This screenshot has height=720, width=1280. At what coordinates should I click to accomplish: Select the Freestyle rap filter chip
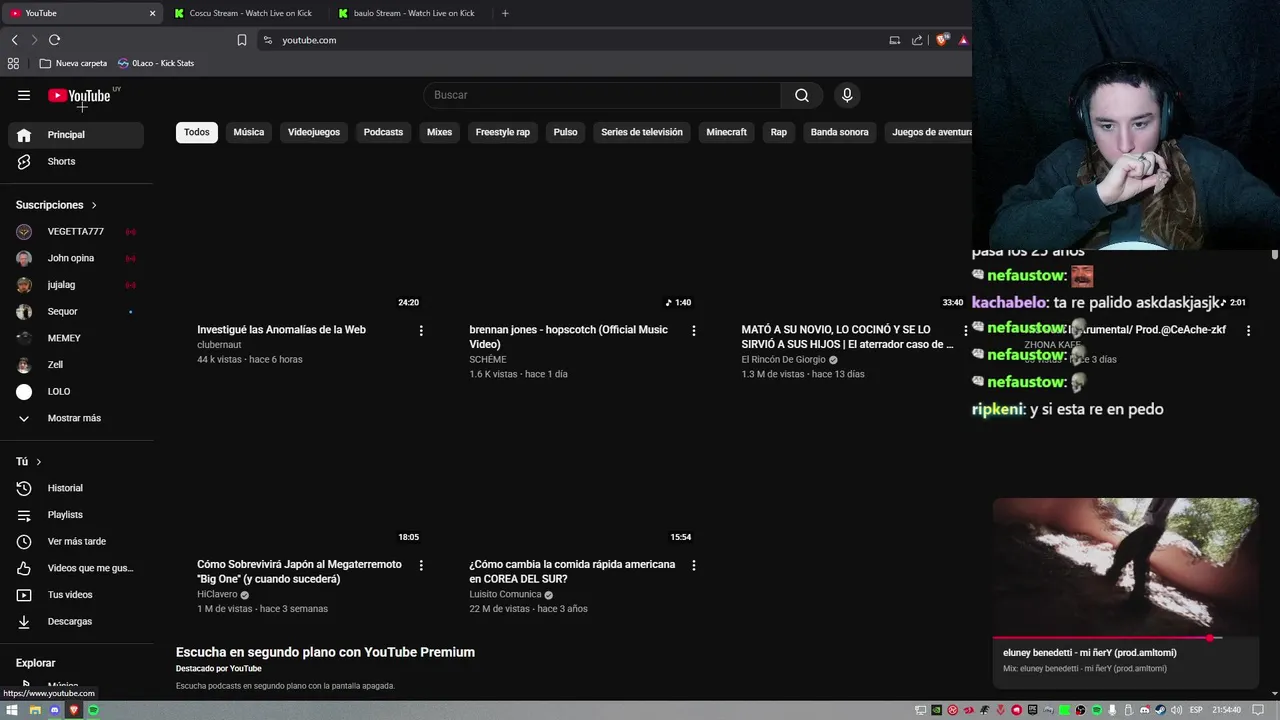[503, 132]
